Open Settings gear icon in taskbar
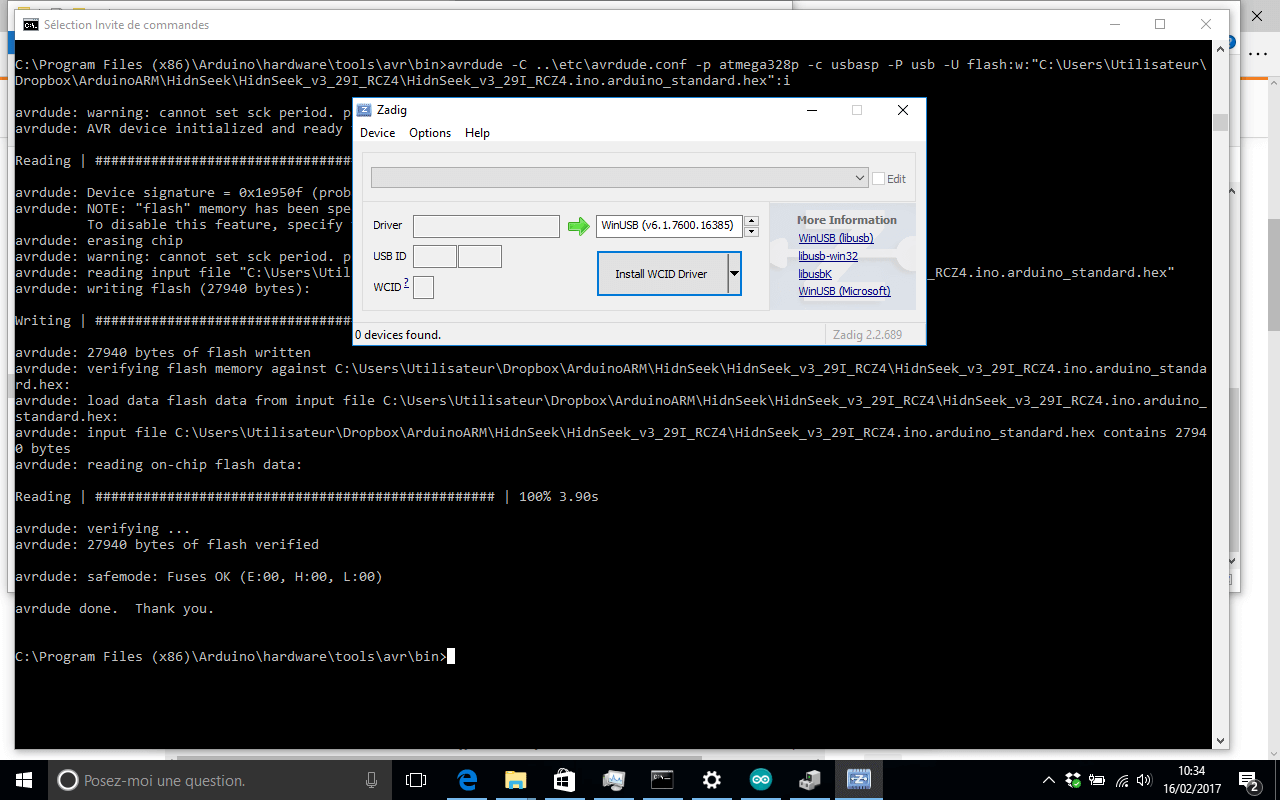Viewport: 1280px width, 800px height. click(x=712, y=780)
